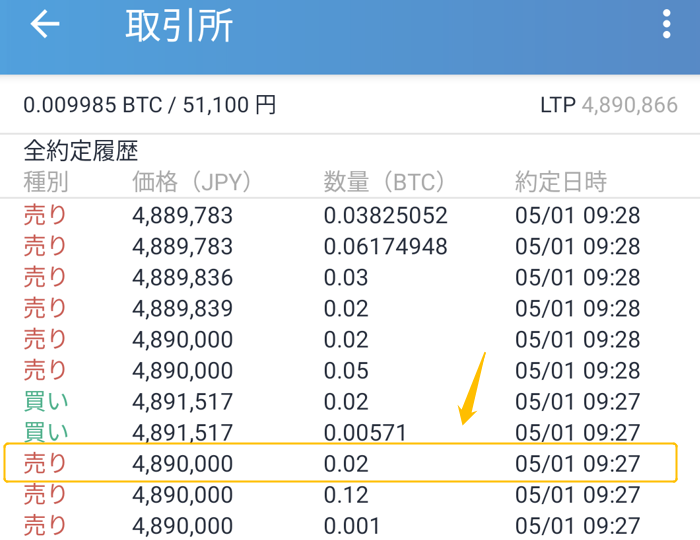Tap price 4,890,000 in 0.05 row
The image size is (700, 540).
pos(183,370)
